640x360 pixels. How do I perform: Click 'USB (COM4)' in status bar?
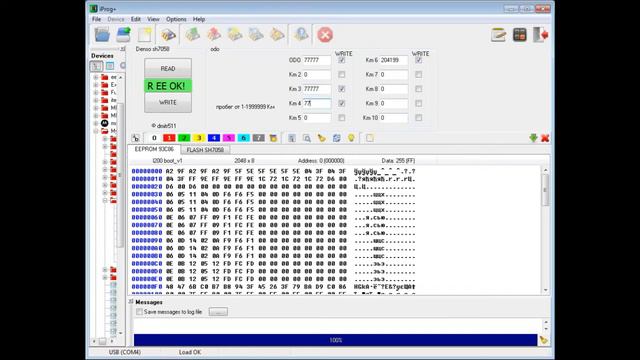124,352
